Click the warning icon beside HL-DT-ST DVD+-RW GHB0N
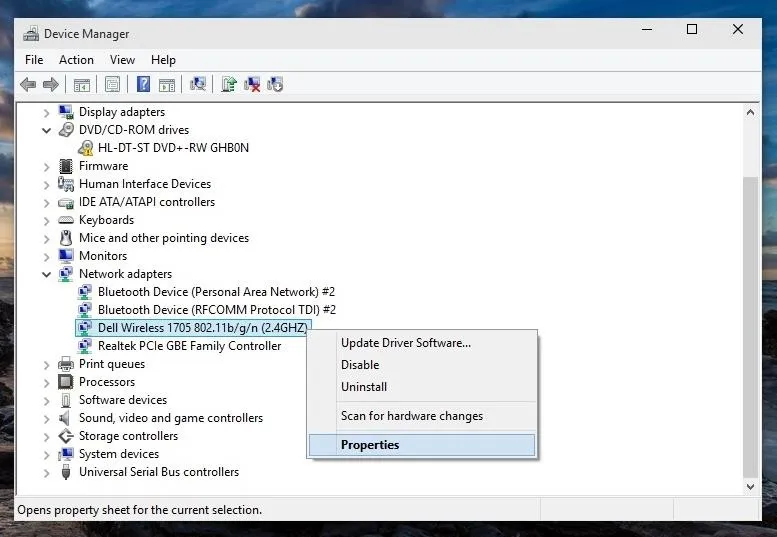The height and width of the screenshot is (537, 777). (86, 148)
